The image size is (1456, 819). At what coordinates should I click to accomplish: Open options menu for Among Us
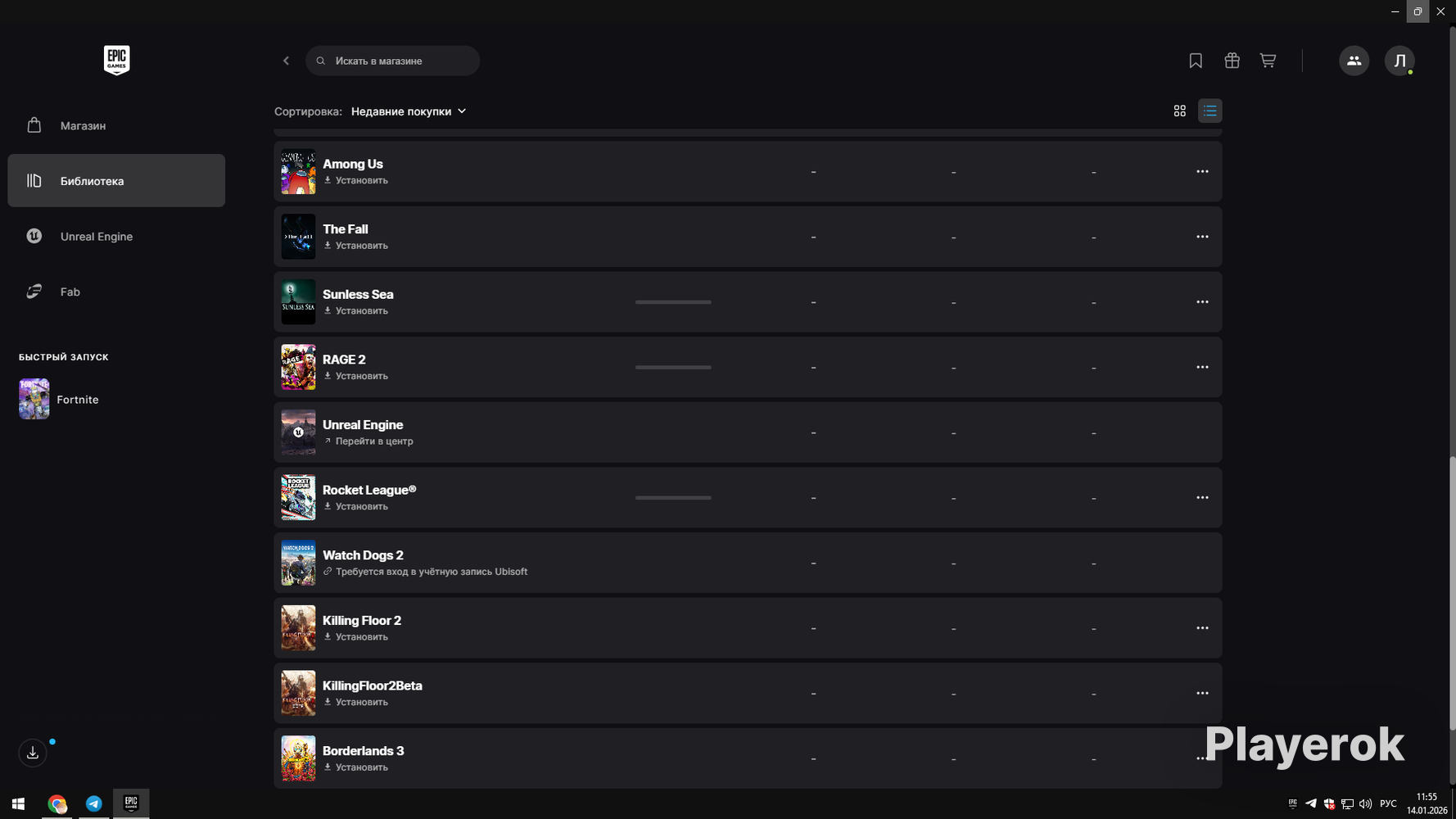(x=1202, y=171)
